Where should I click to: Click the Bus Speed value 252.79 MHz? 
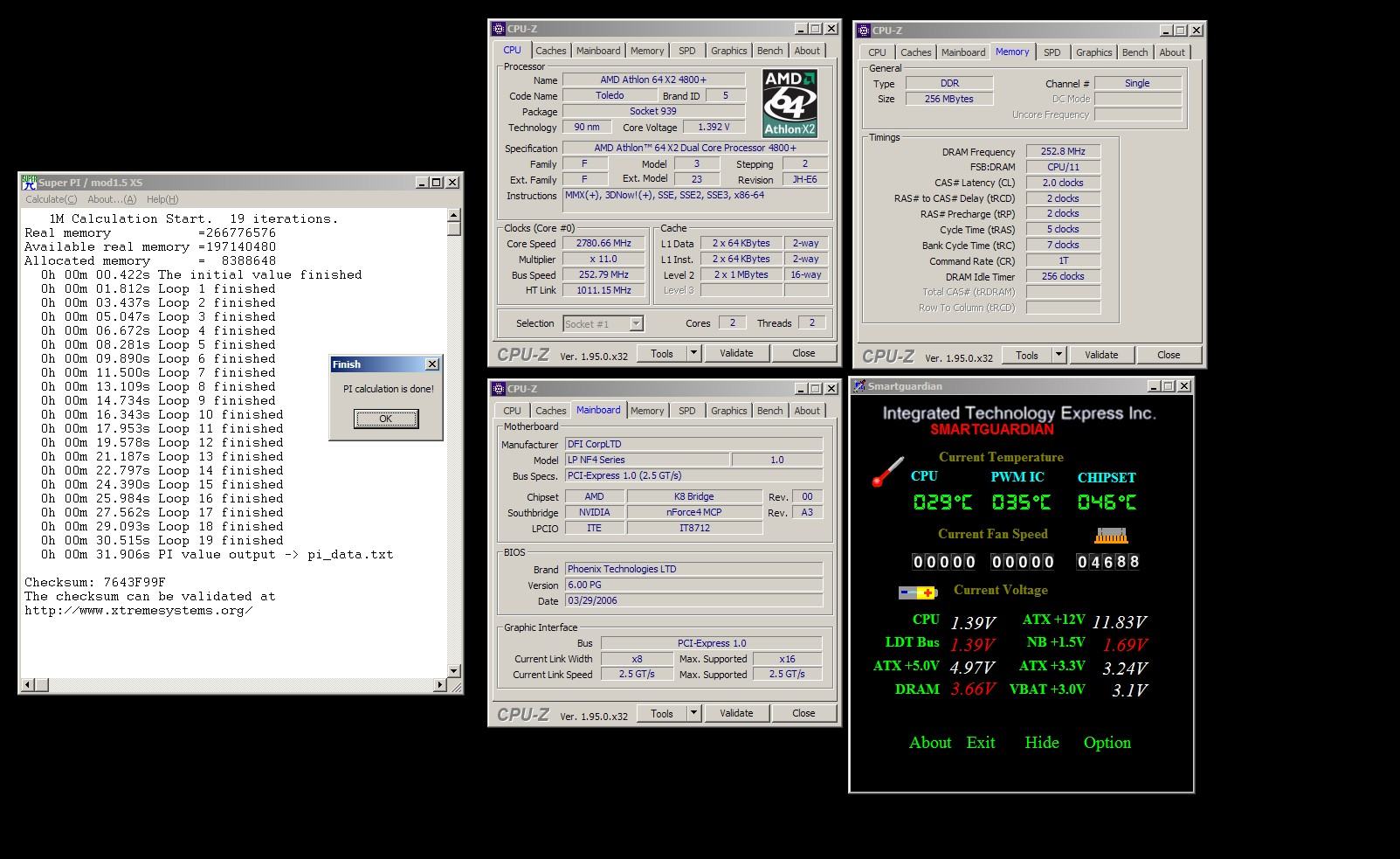[603, 275]
